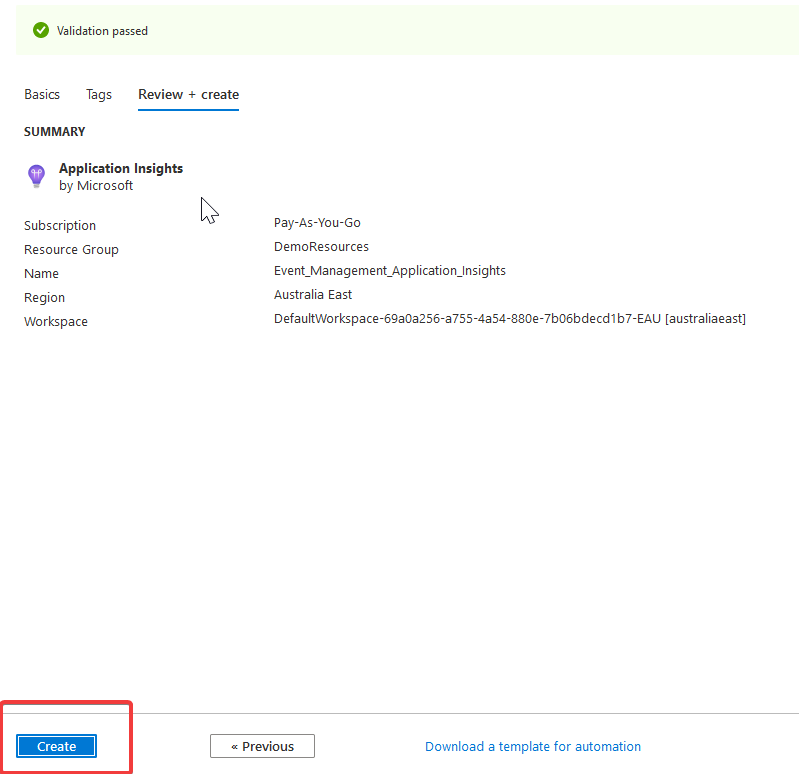Click the purple Application Insights lightbulb icon

pyautogui.click(x=36, y=177)
